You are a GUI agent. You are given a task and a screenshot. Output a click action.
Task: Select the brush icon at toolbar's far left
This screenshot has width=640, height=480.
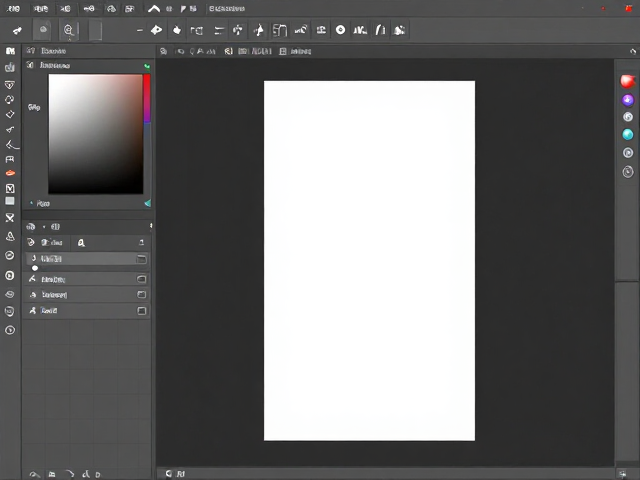(17, 30)
